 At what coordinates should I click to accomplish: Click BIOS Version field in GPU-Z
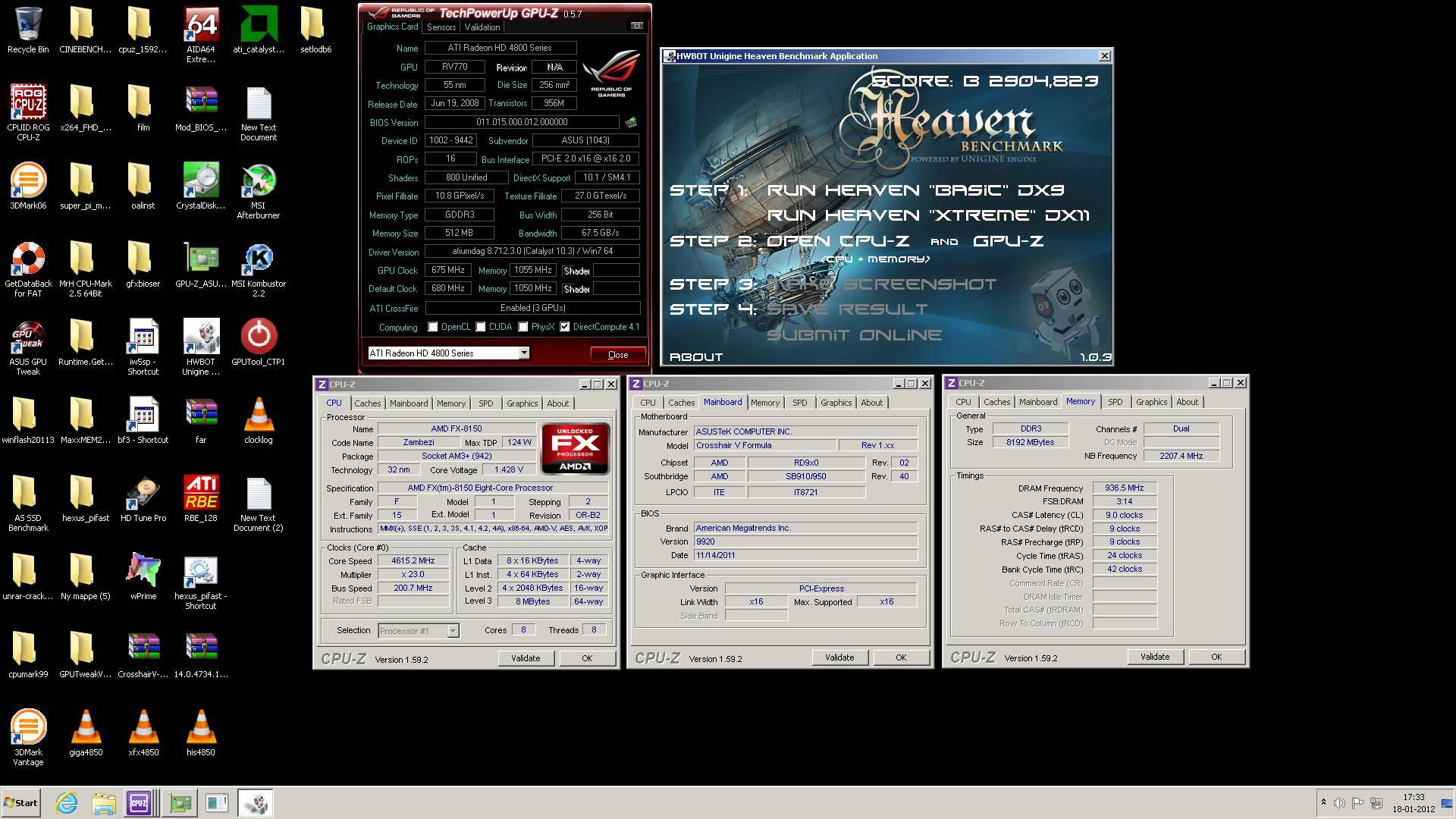[522, 122]
